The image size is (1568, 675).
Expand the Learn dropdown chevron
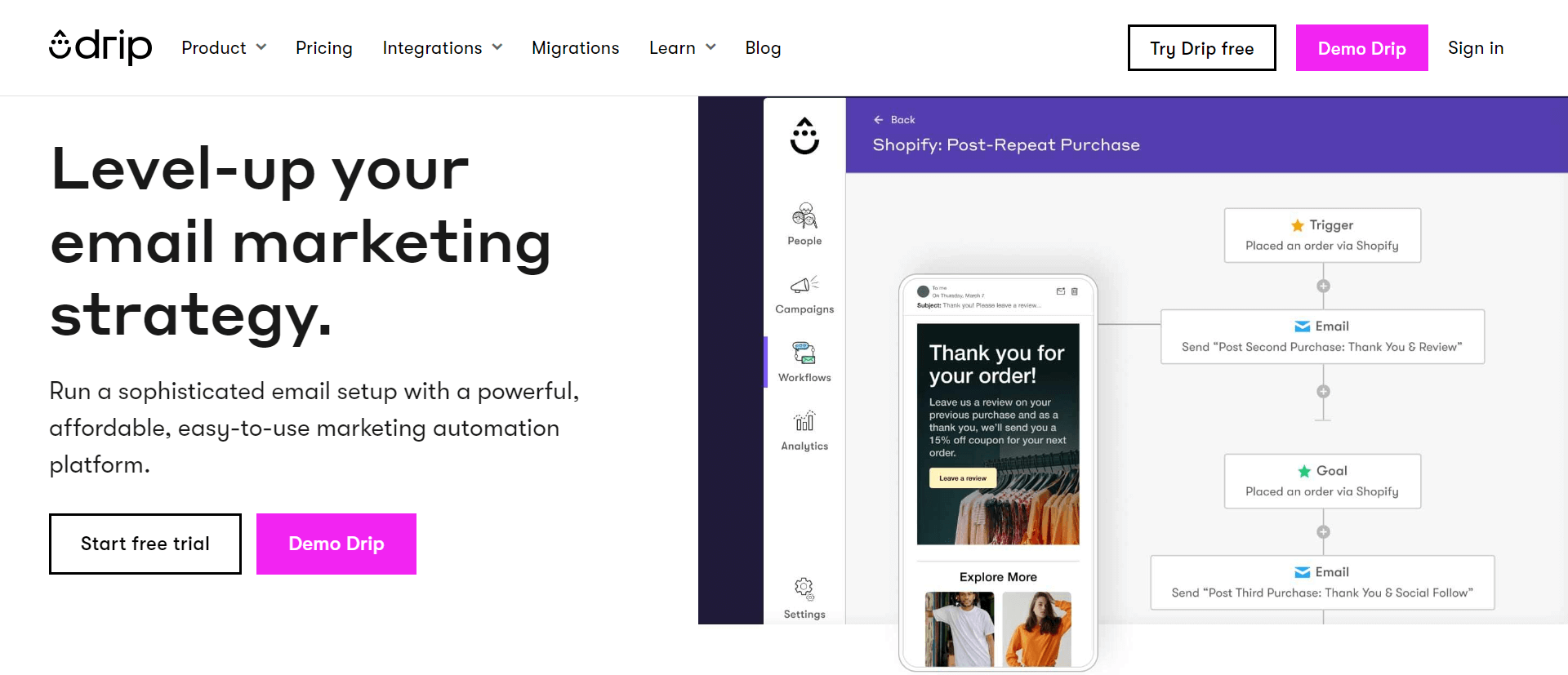[710, 47]
